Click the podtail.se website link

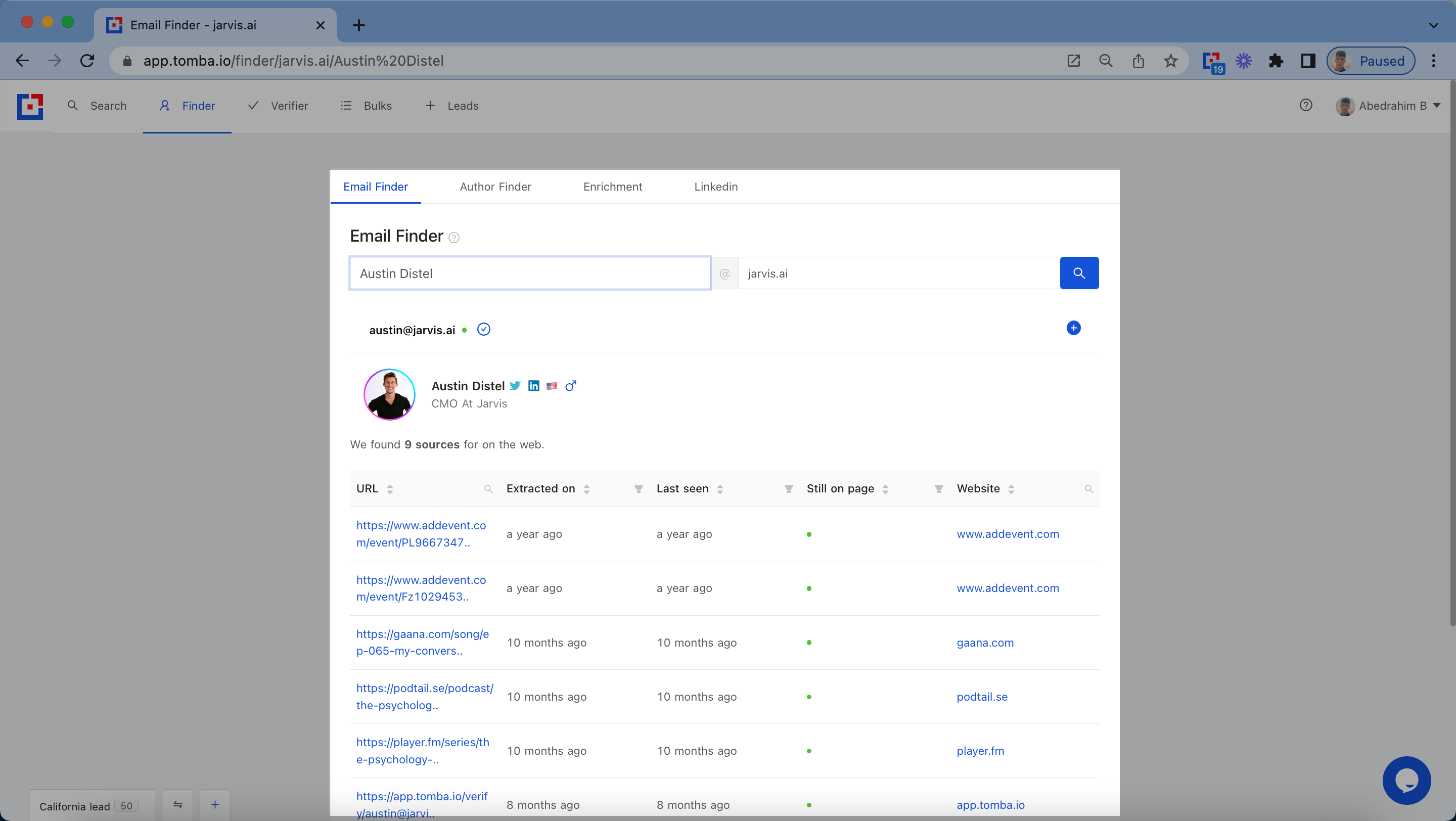[982, 697]
